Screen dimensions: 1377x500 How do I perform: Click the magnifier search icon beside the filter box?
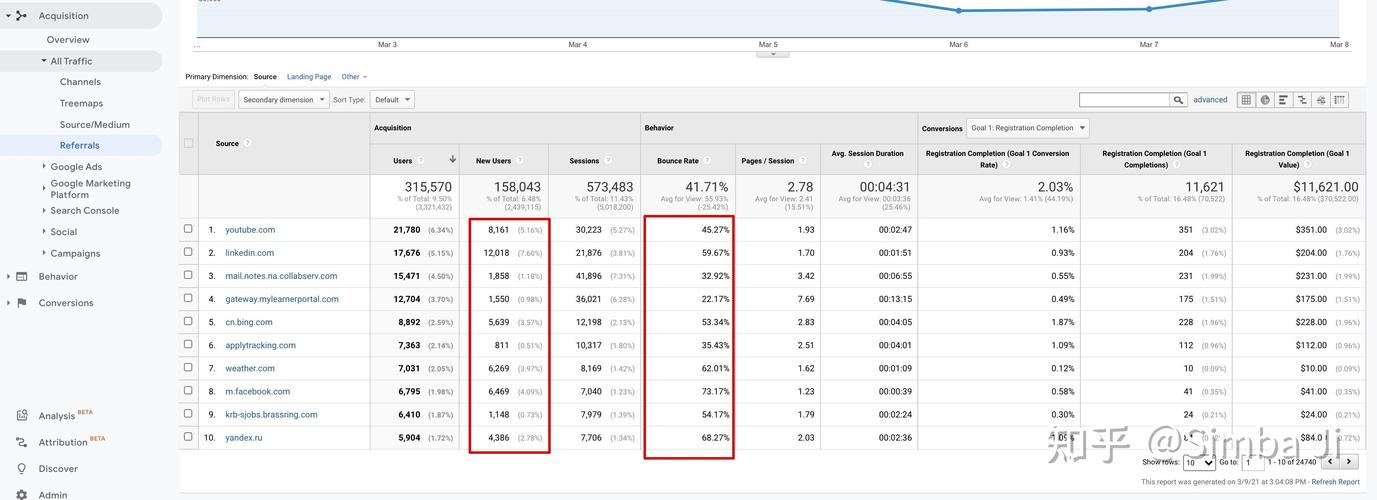[1179, 100]
